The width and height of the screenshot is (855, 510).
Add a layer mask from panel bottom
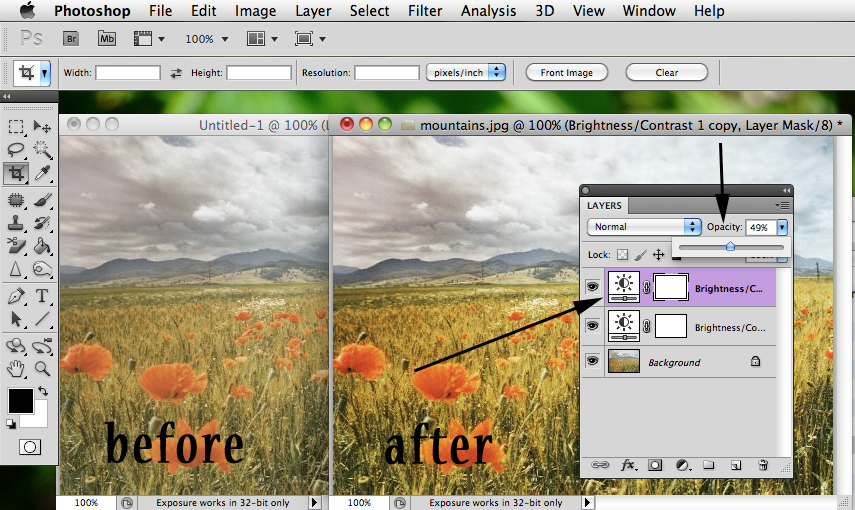click(655, 465)
